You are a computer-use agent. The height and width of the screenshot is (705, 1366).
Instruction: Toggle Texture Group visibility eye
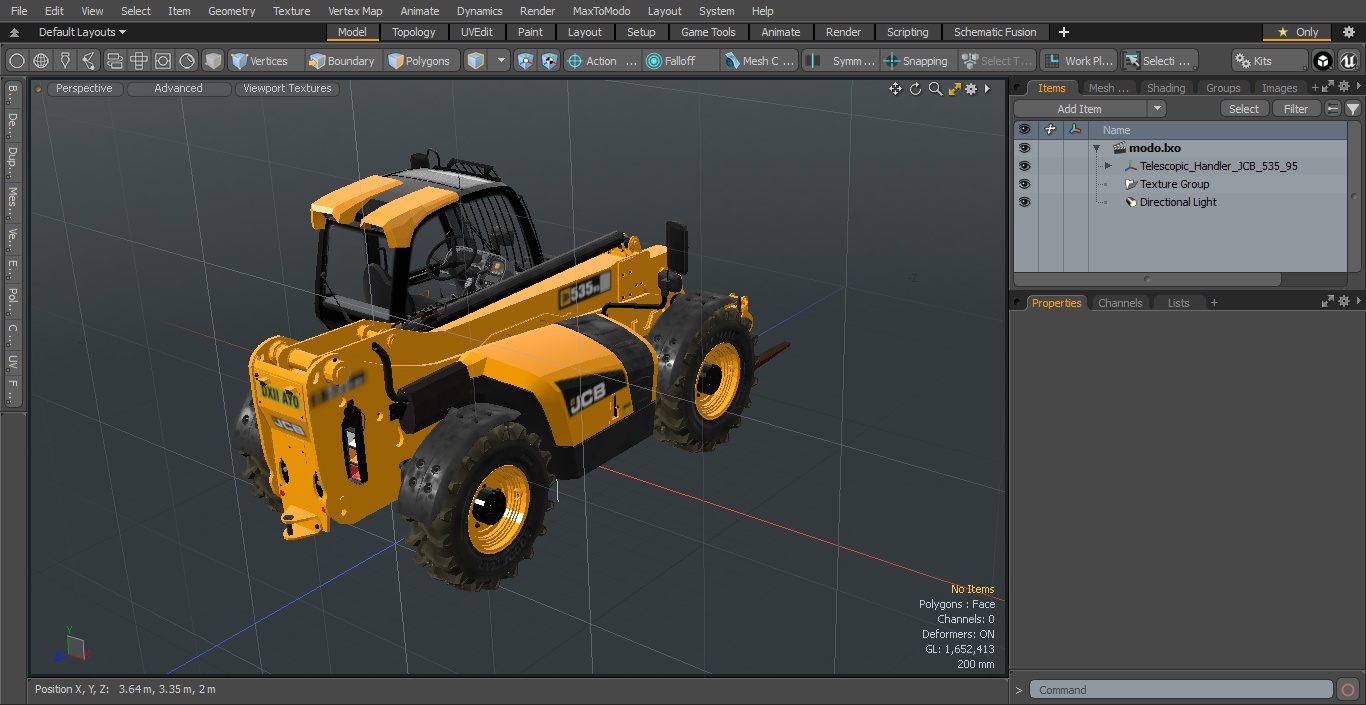click(1024, 184)
